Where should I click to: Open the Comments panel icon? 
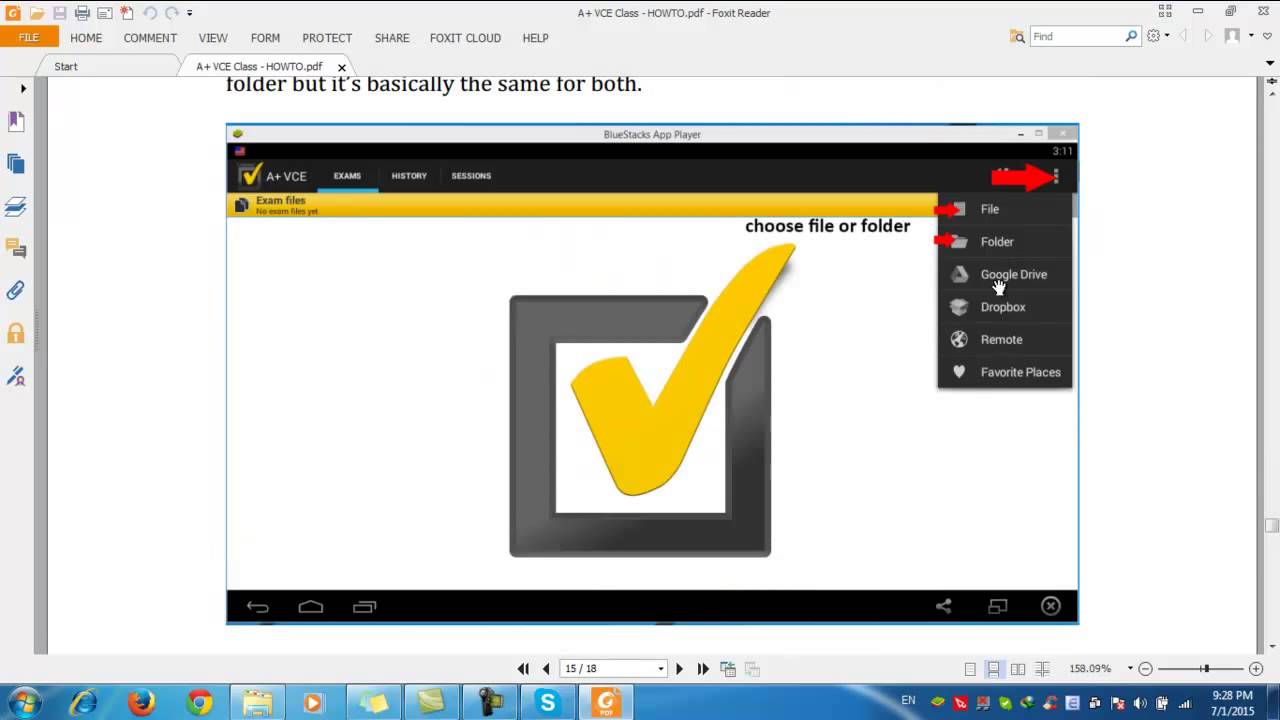[16, 248]
